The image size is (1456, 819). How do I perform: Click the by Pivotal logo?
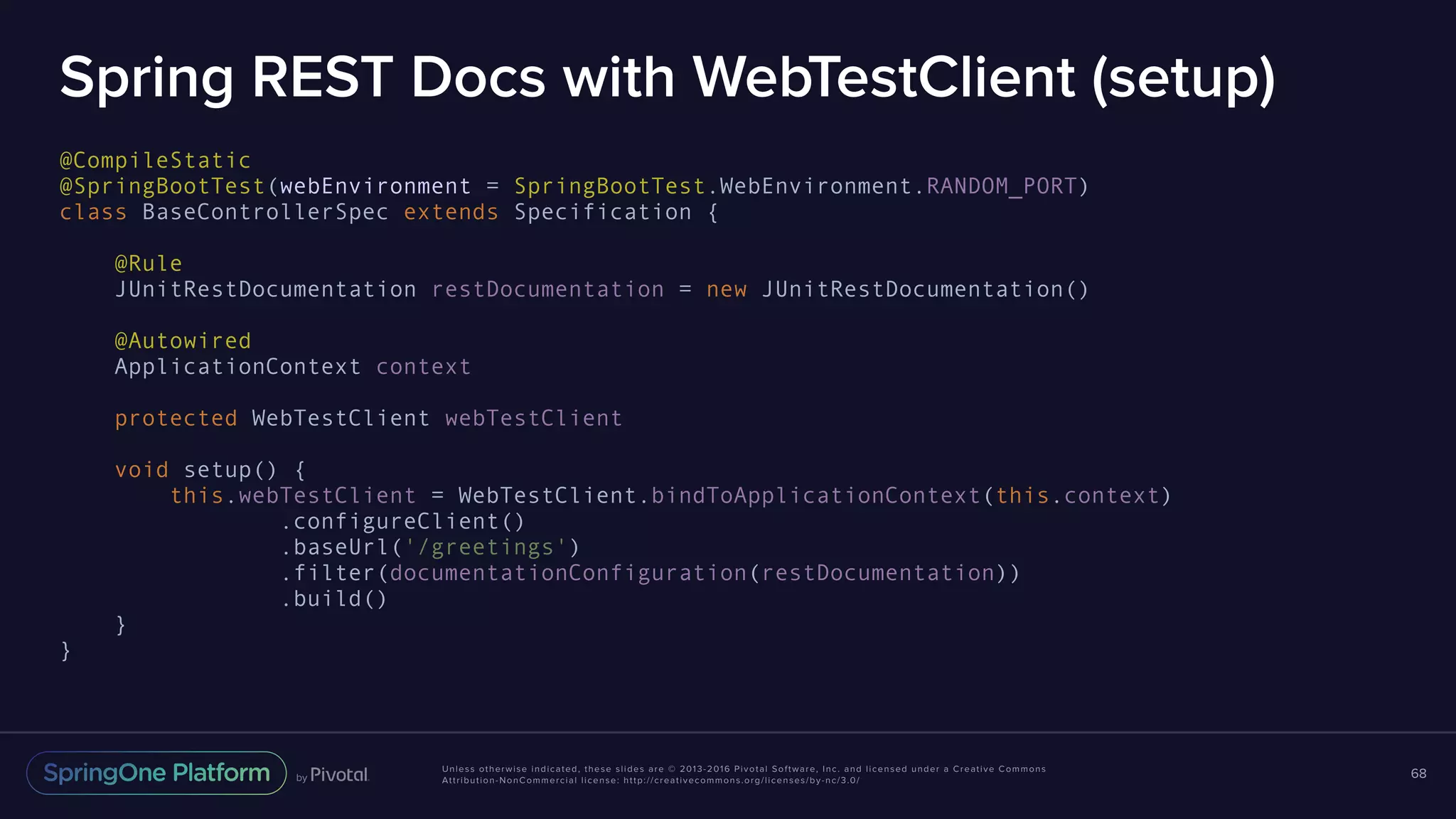(x=333, y=775)
